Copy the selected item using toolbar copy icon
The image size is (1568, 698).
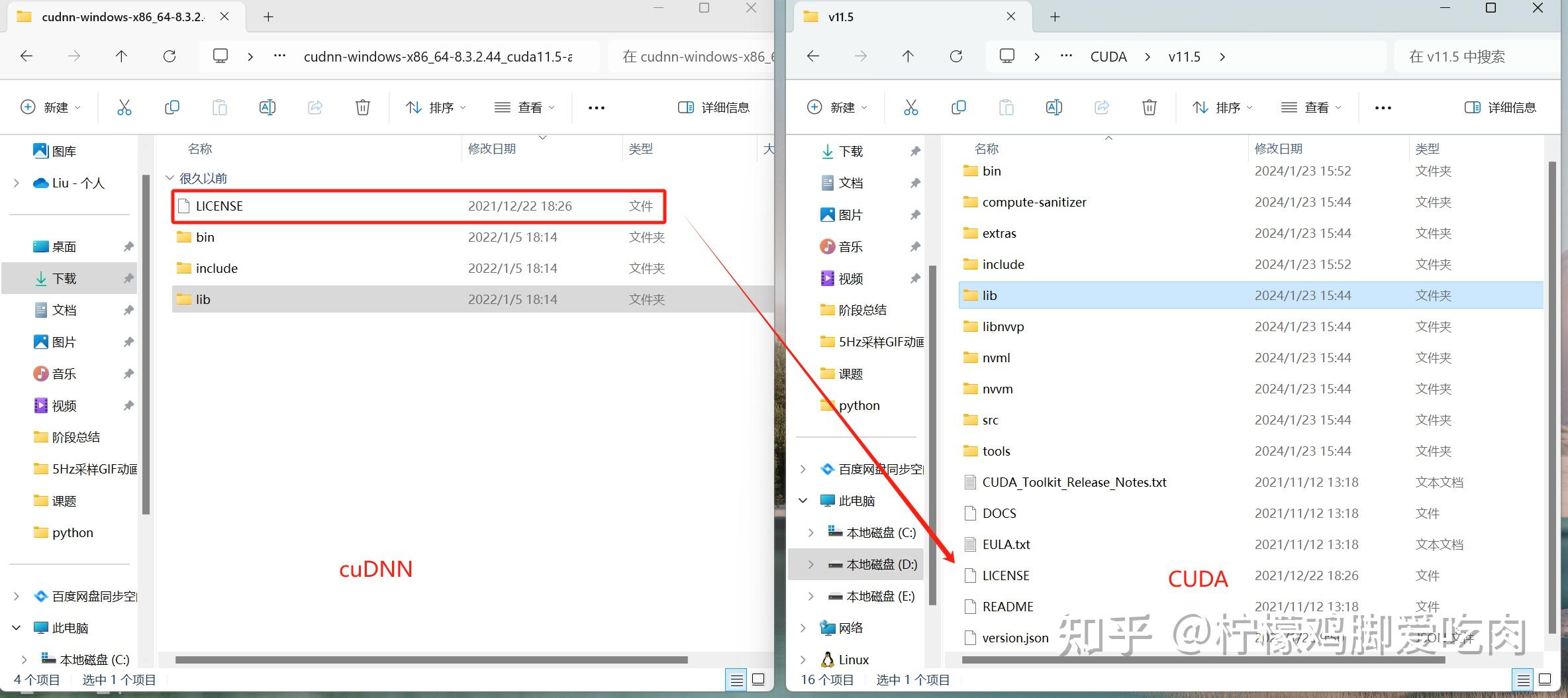(x=959, y=107)
